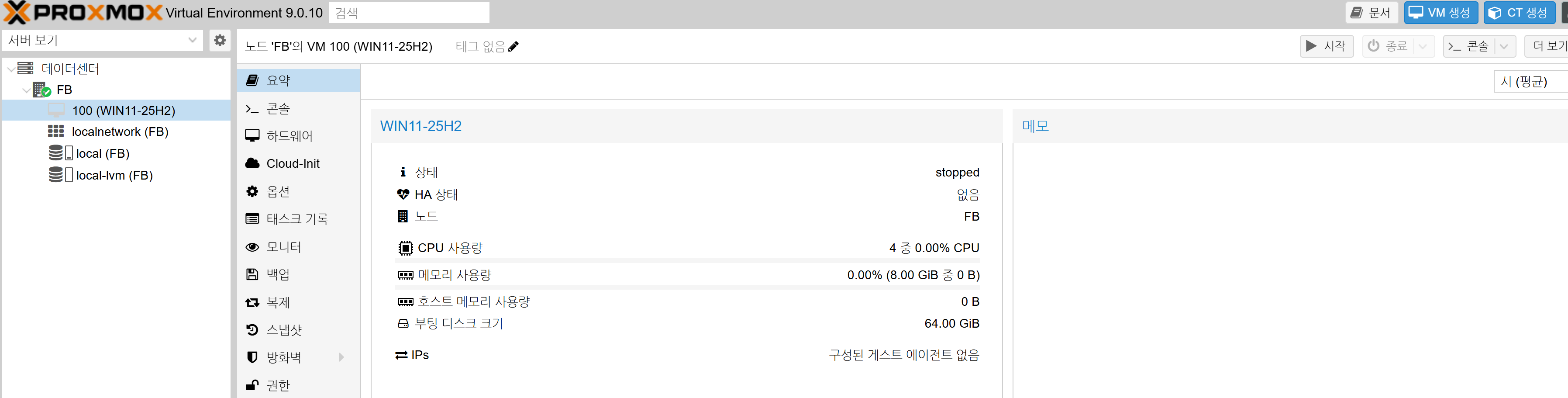Viewport: 1568px width, 398px height.
Task: Open the 태스크 기록 tab
Action: pos(298,219)
